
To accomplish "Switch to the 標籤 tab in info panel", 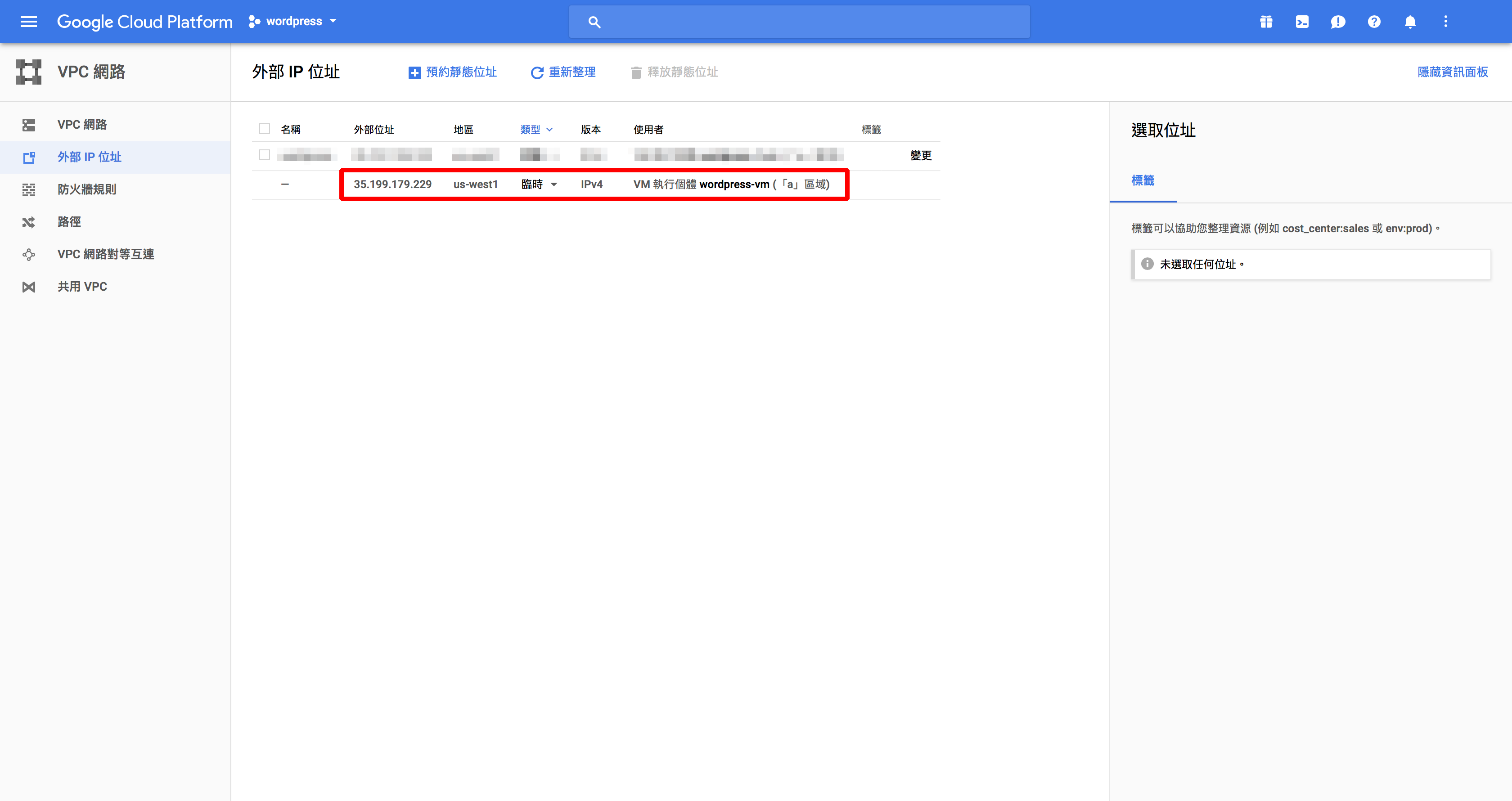I will [x=1142, y=181].
